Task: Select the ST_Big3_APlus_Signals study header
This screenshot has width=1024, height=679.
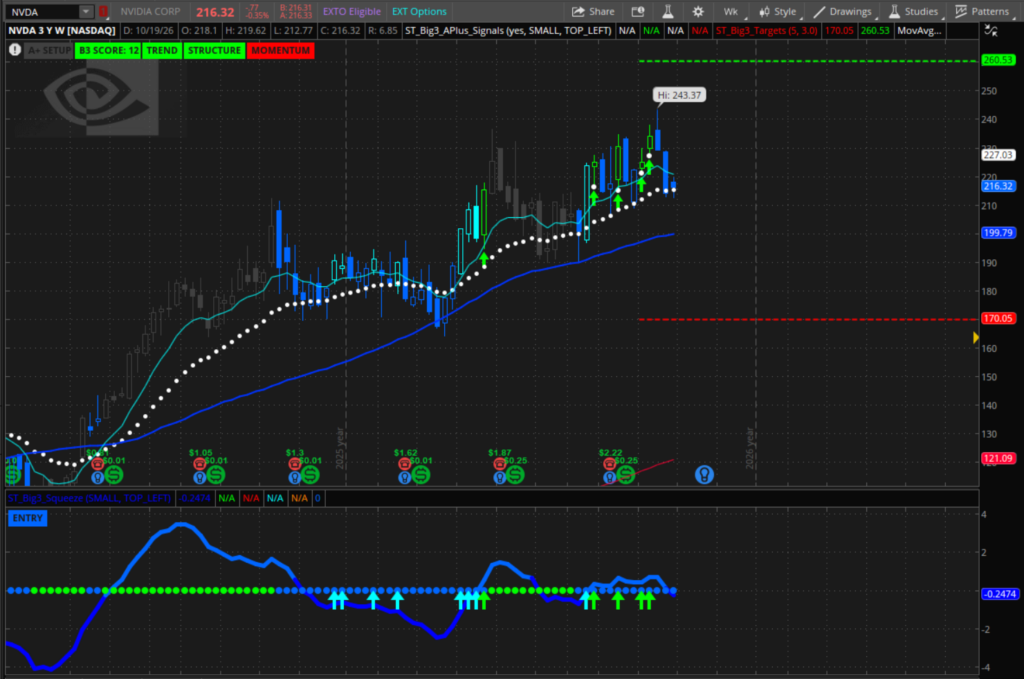Action: point(508,31)
